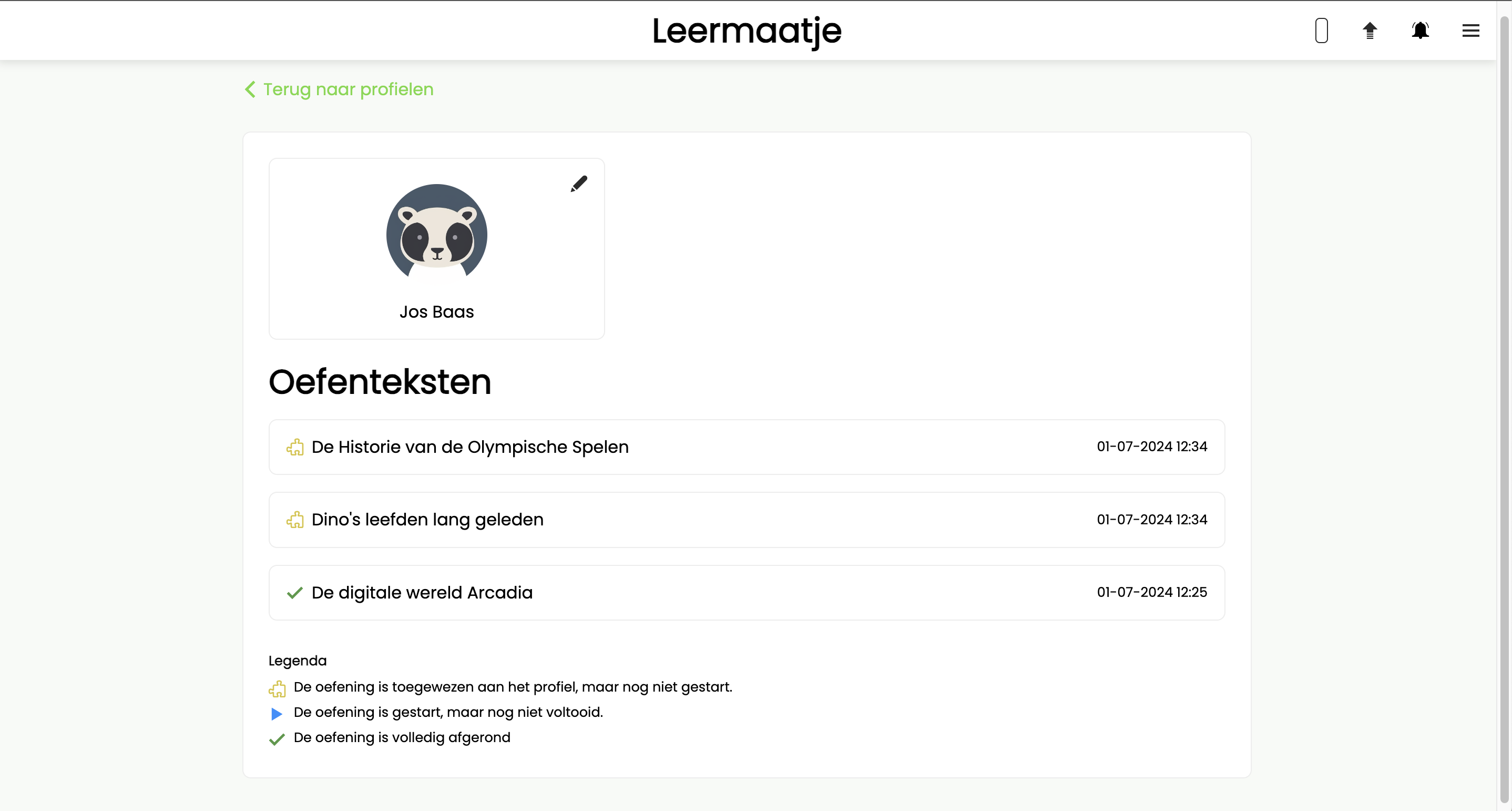Screen dimensions: 1512x811
Task: Click the blue play triangle in legend
Action: (x=277, y=714)
